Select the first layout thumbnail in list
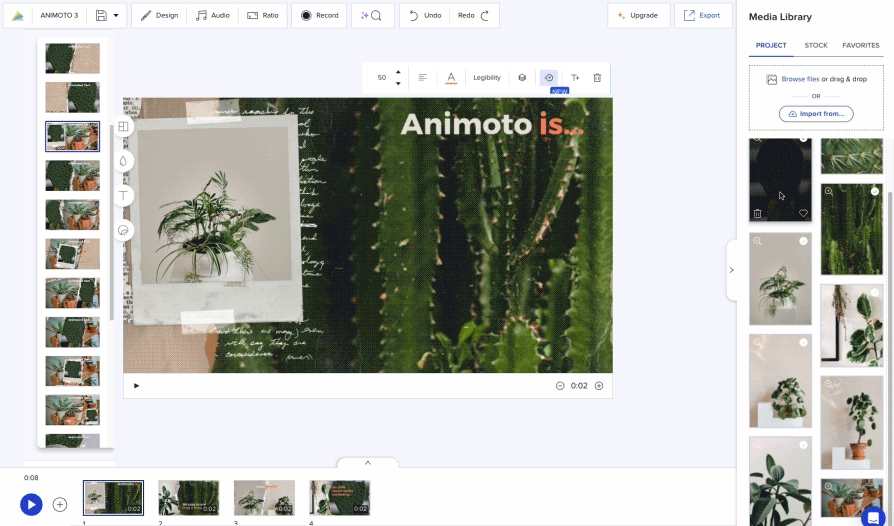The height and width of the screenshot is (526, 894). 72,58
